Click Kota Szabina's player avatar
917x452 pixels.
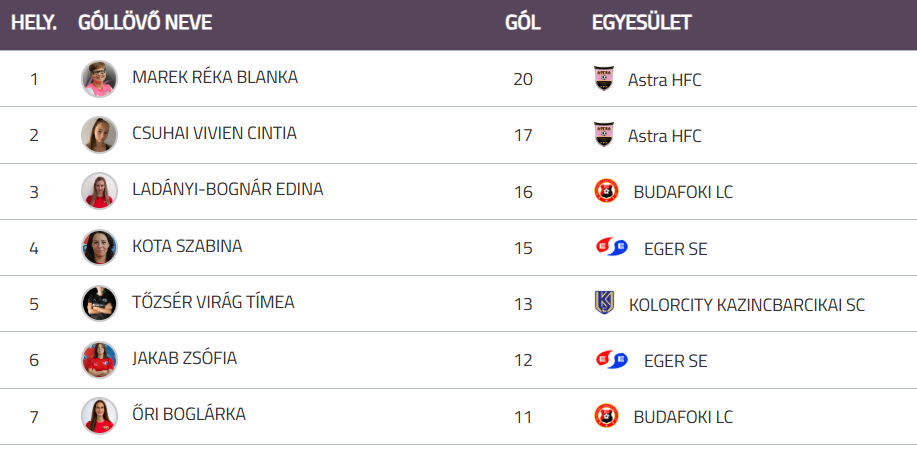click(x=99, y=248)
